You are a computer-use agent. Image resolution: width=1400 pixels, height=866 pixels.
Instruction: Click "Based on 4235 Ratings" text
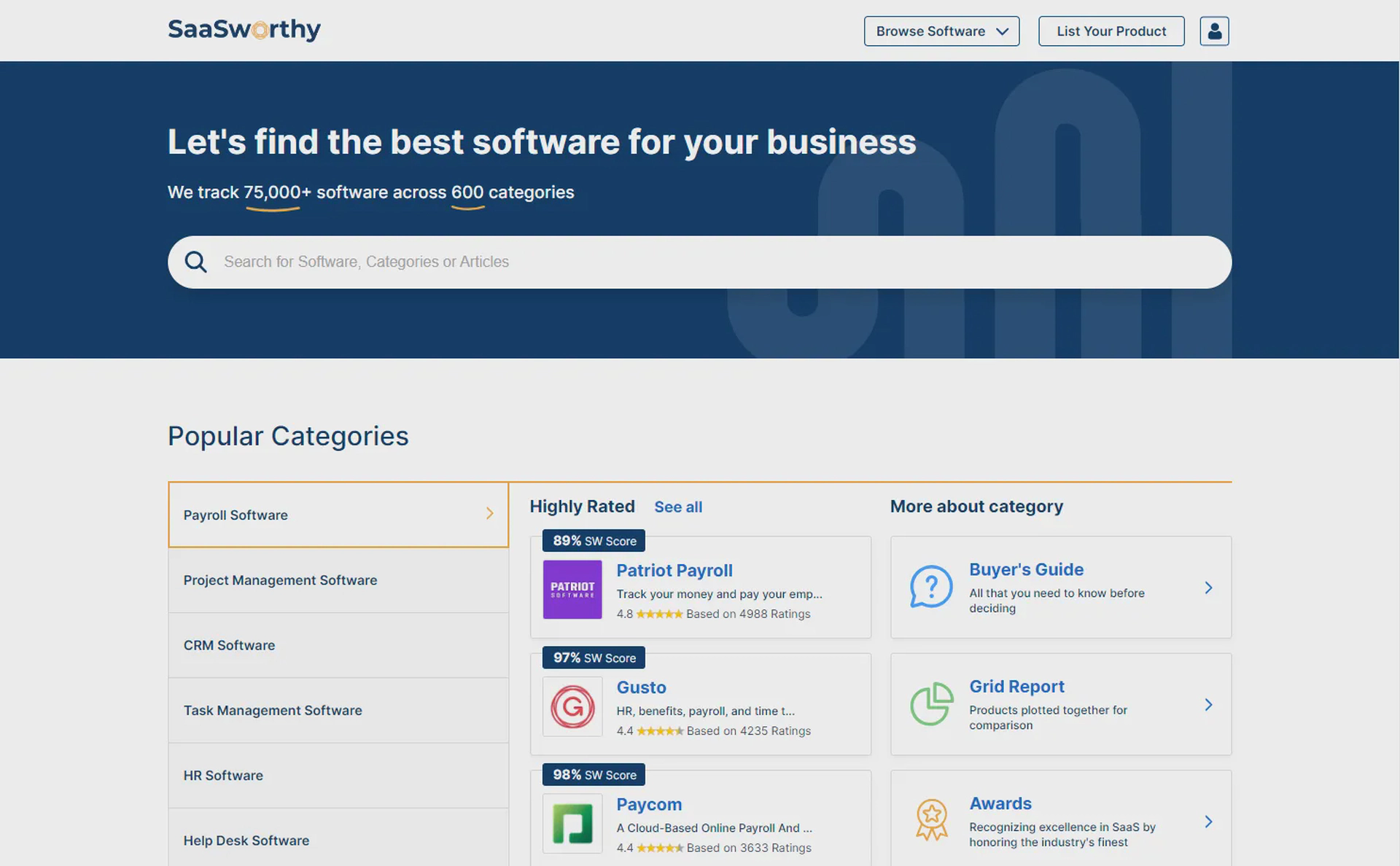(x=748, y=730)
